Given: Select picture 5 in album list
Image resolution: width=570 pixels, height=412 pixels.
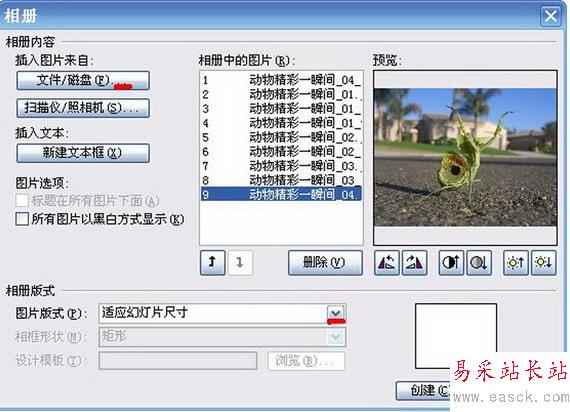Looking at the screenshot, I should pos(282,137).
